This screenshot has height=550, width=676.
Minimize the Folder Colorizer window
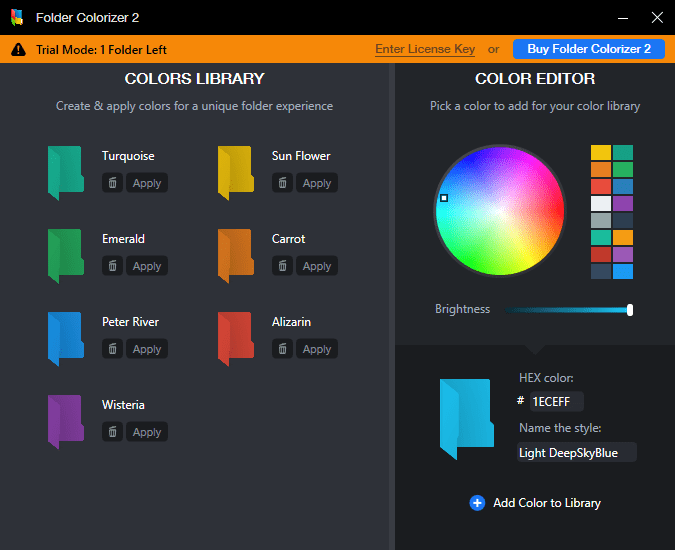[623, 18]
